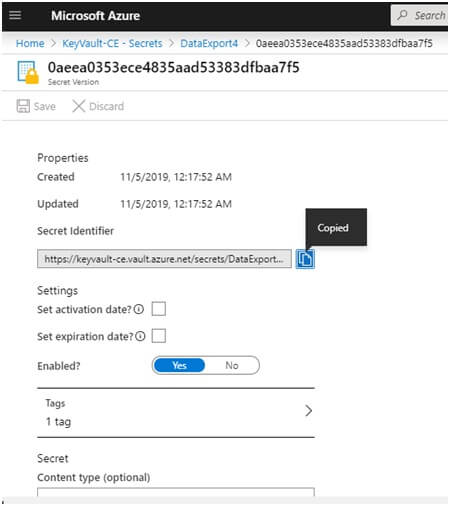Click the Updated date value

[x=176, y=204]
